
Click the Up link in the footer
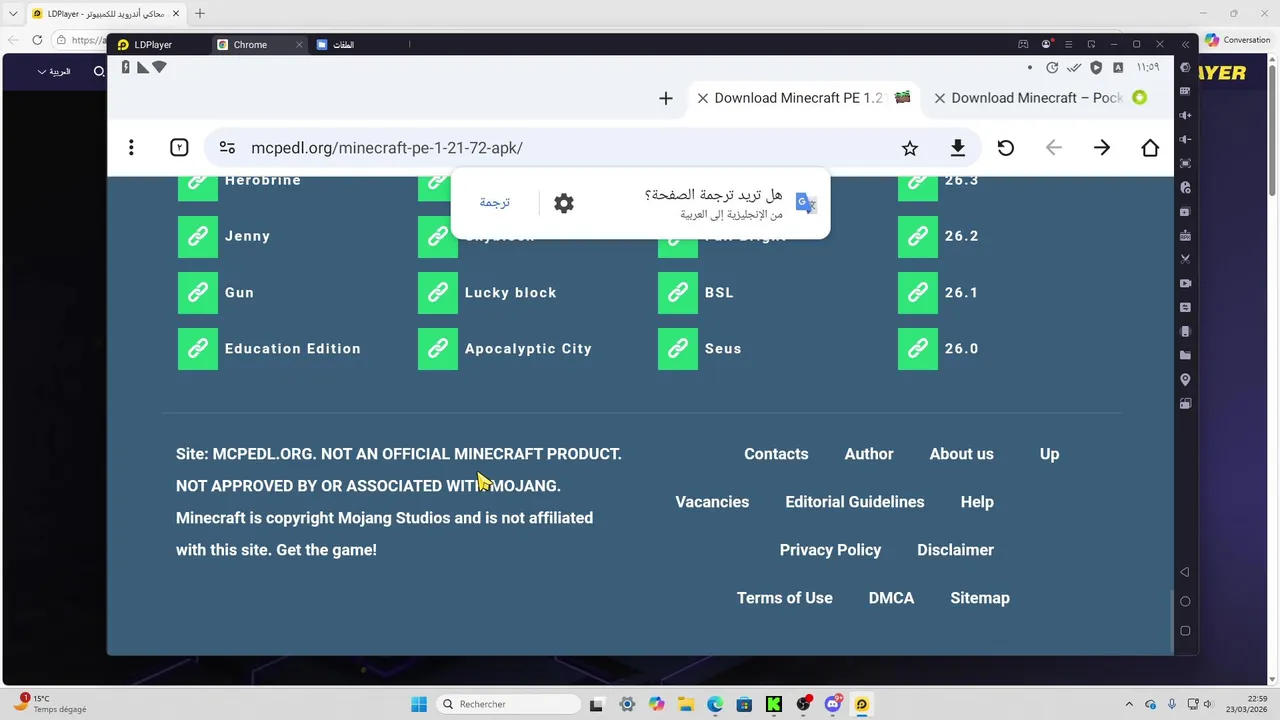tap(1049, 454)
